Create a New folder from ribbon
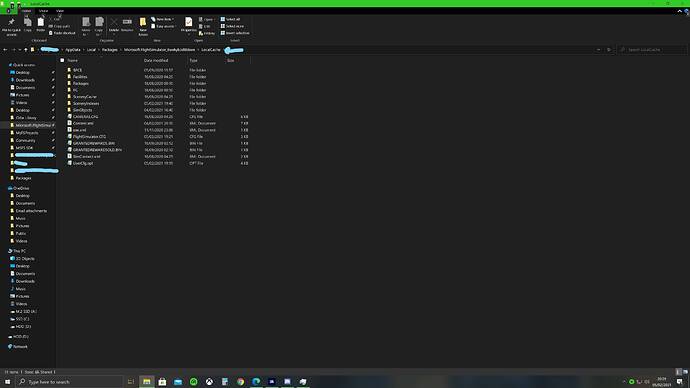Viewport: 690px width, 388px height. point(143,27)
